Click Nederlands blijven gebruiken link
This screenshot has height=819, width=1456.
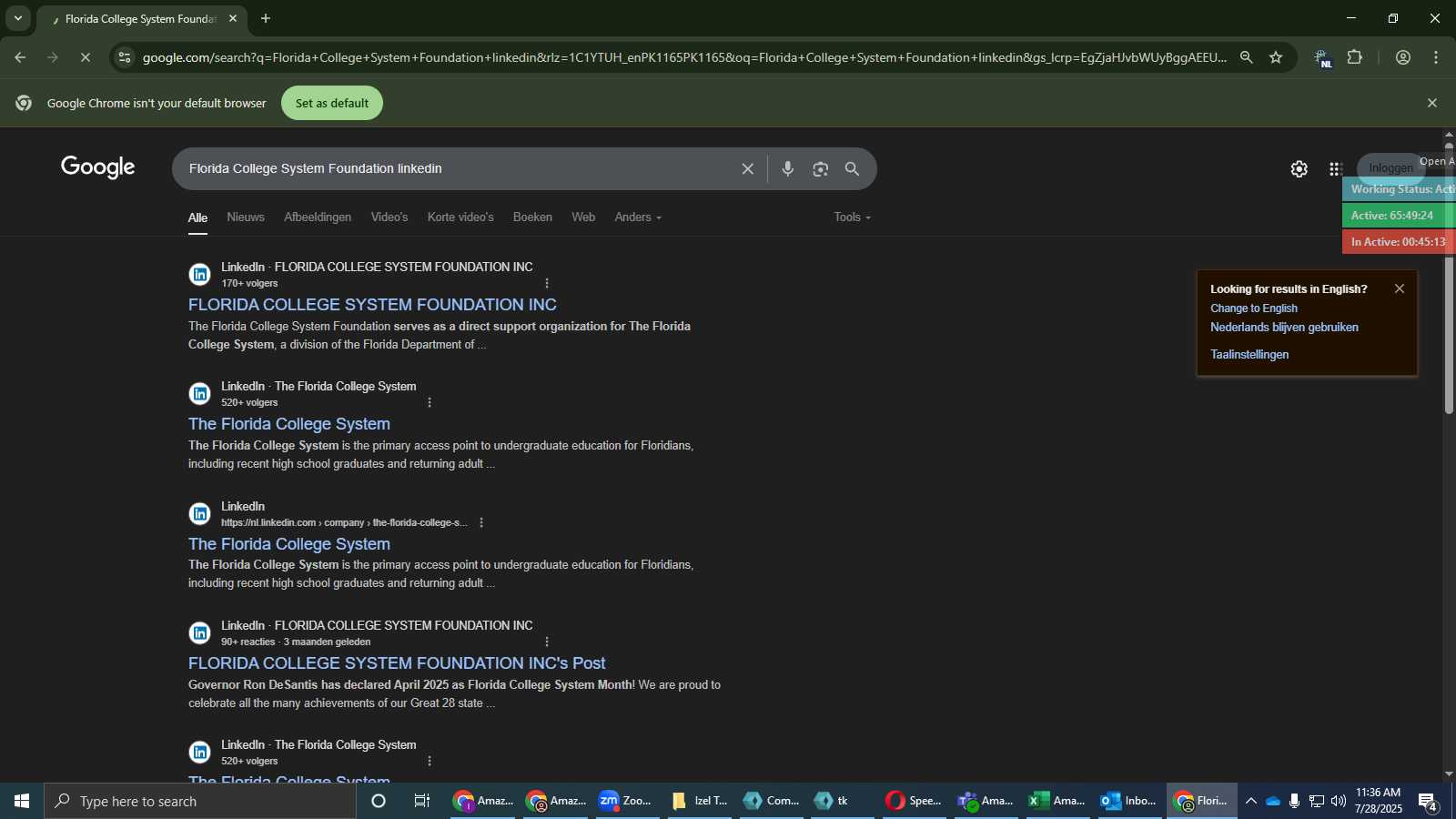(x=1284, y=328)
